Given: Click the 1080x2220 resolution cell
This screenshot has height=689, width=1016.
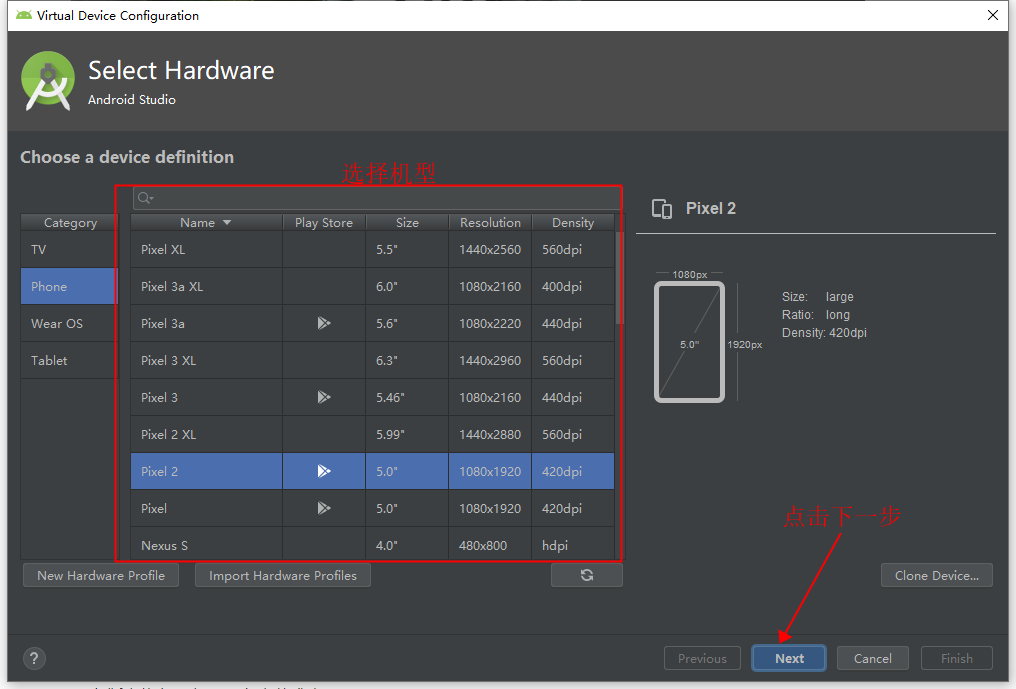Looking at the screenshot, I should click(490, 323).
